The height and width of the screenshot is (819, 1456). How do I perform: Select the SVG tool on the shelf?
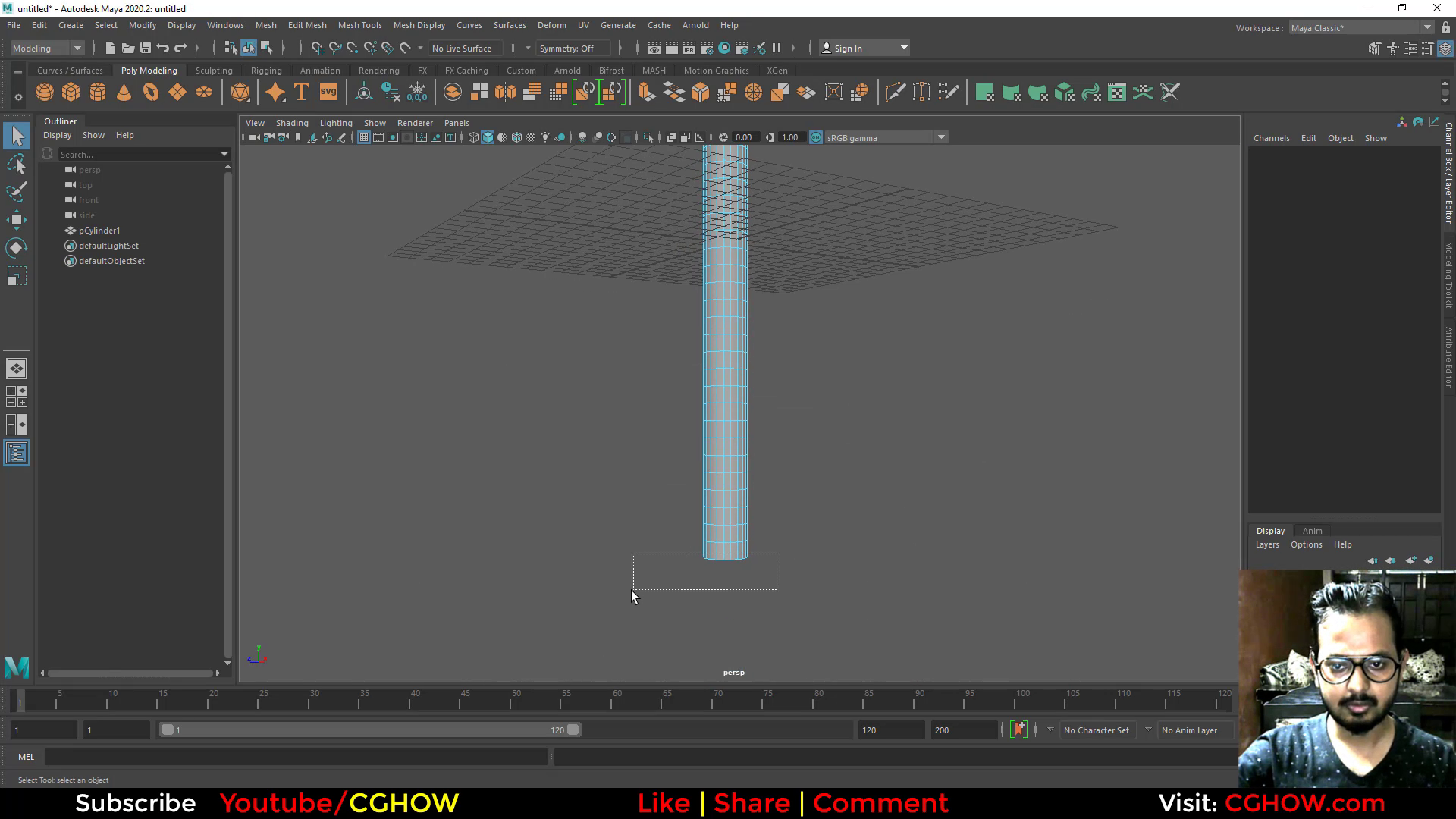[328, 92]
